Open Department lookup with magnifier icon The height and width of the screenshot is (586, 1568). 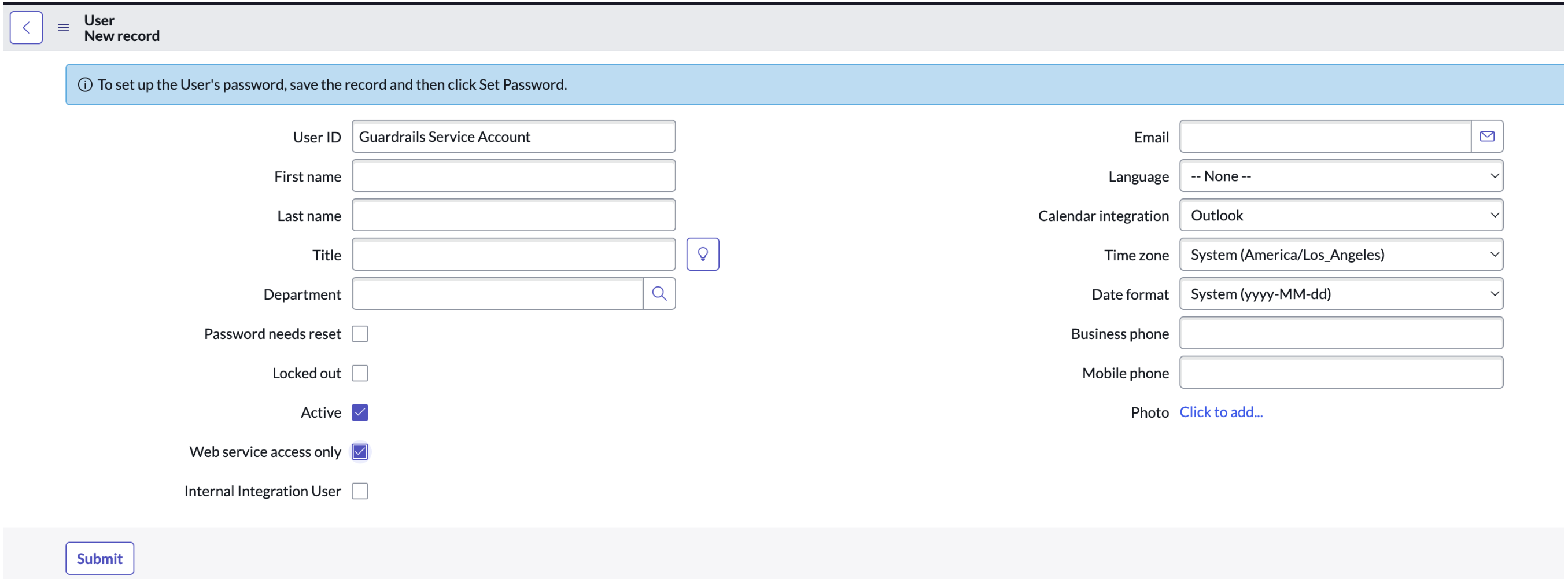point(659,294)
